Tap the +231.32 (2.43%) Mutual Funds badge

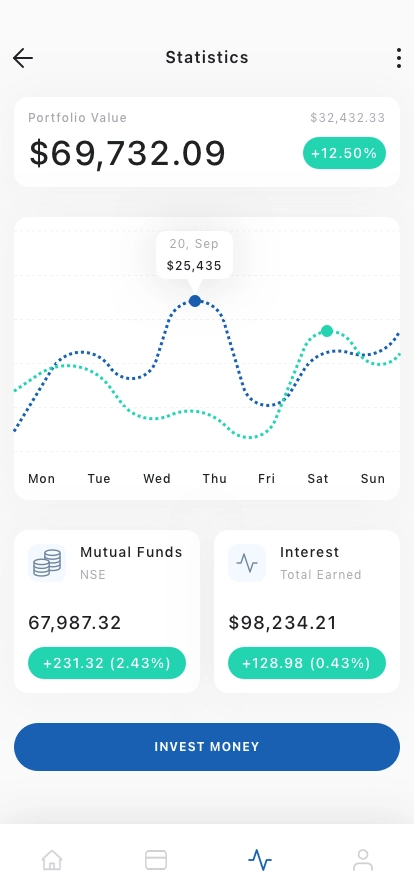(x=107, y=663)
